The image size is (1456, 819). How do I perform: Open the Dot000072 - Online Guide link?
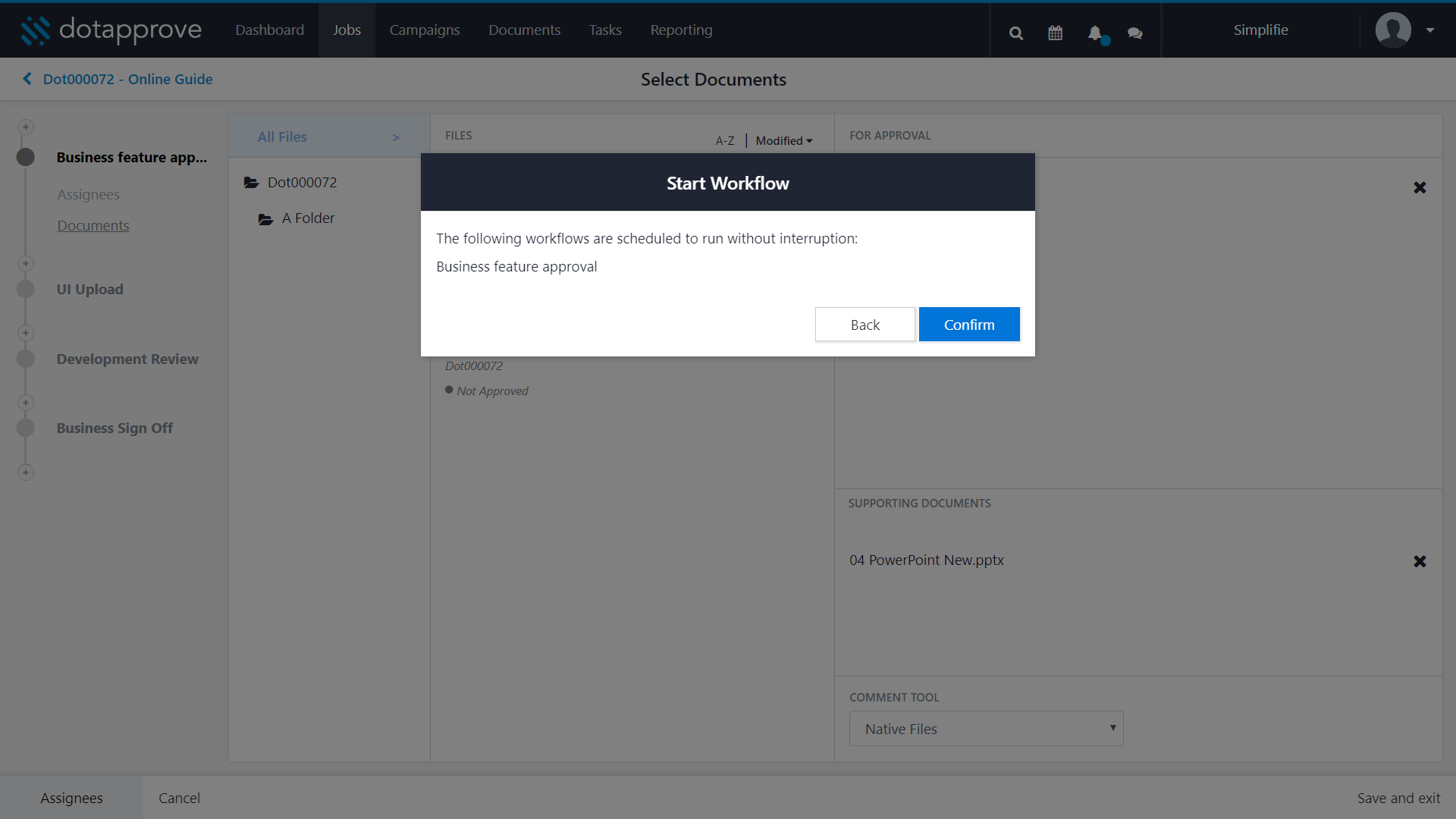pyautogui.click(x=127, y=79)
